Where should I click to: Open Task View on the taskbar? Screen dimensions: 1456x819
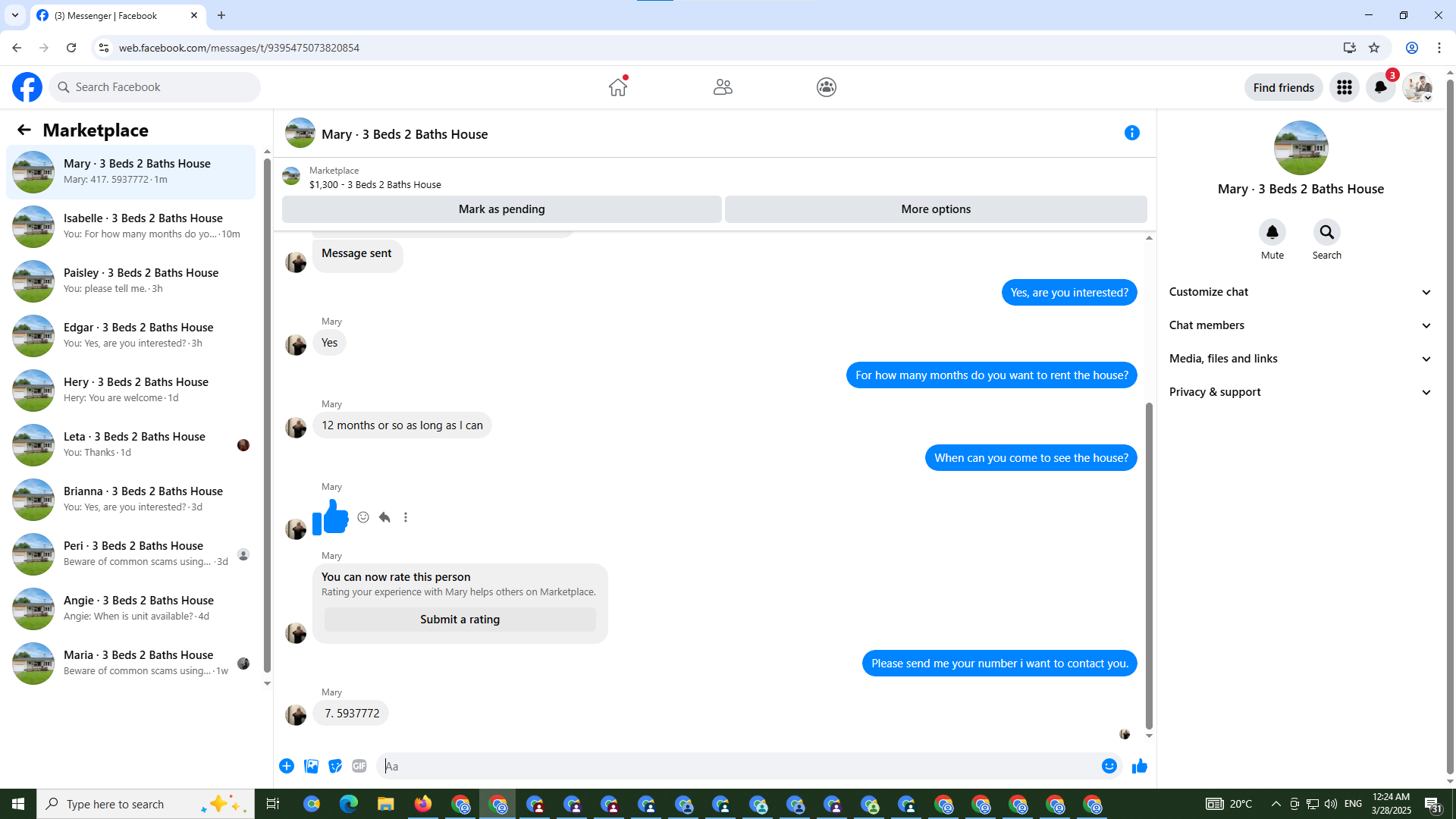[x=273, y=804]
